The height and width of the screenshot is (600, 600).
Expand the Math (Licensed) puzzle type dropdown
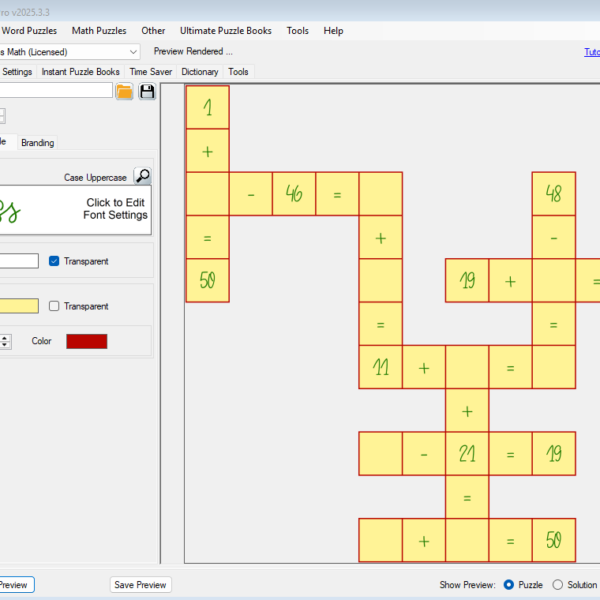(x=133, y=51)
